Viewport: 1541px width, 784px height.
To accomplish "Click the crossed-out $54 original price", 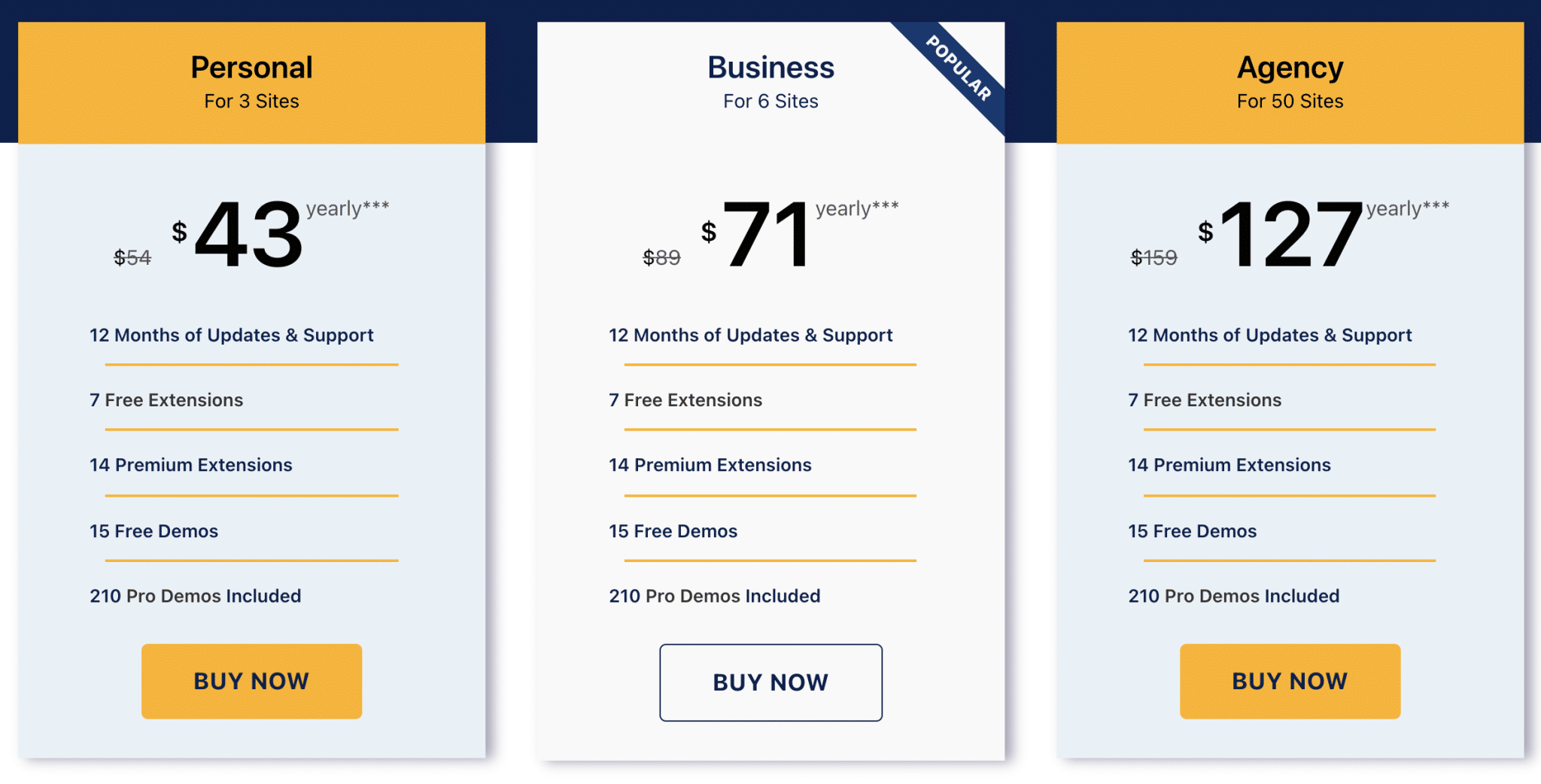I will point(132,258).
